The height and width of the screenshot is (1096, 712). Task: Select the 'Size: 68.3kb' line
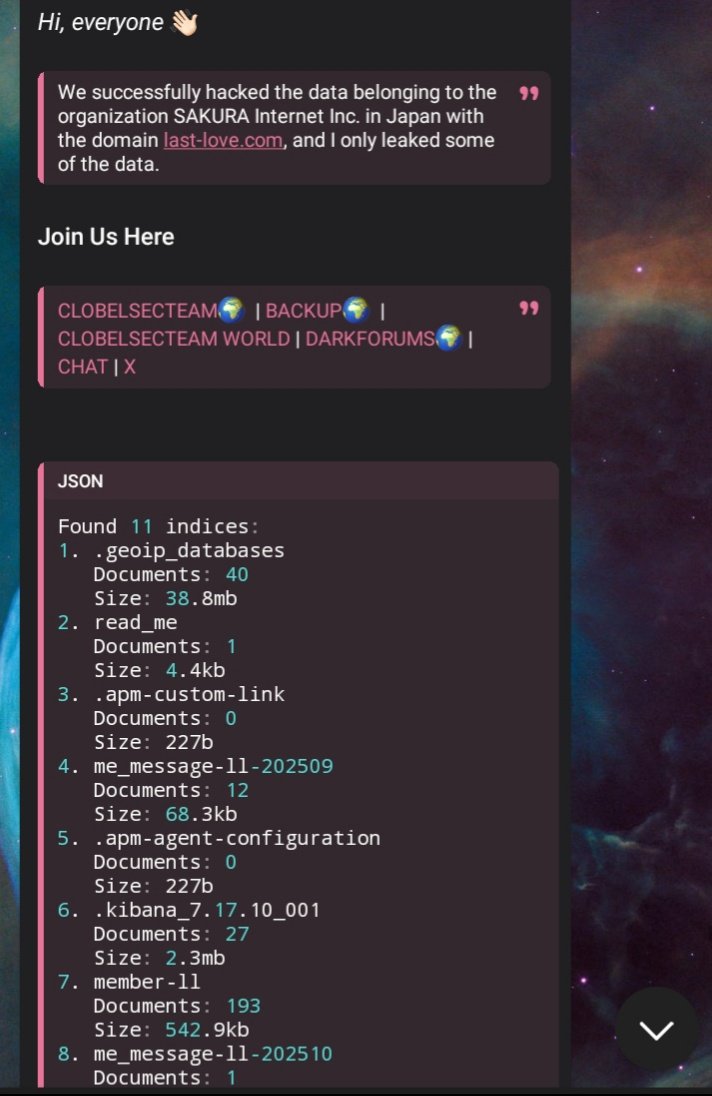point(166,814)
